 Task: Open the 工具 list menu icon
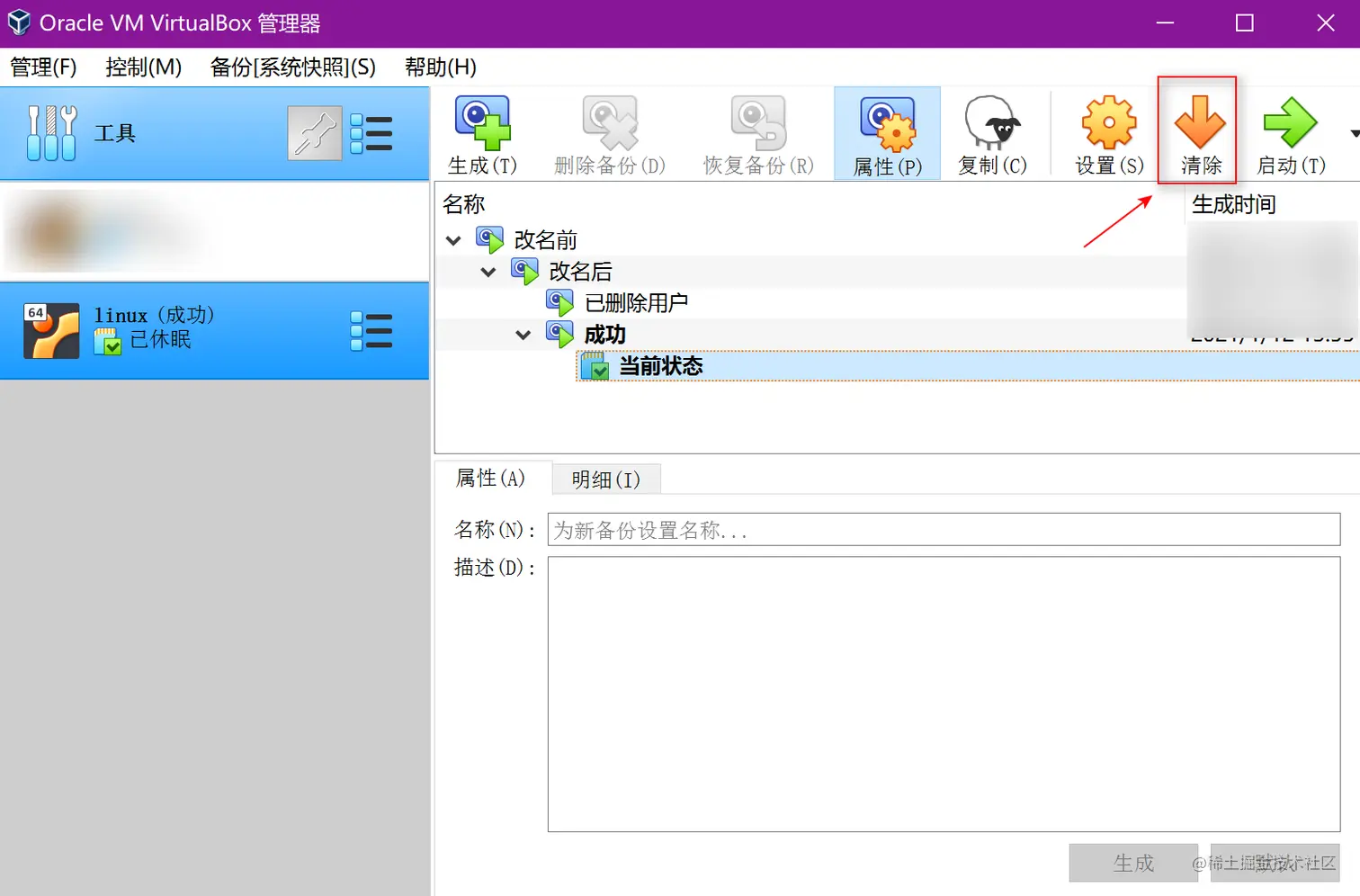(x=371, y=133)
